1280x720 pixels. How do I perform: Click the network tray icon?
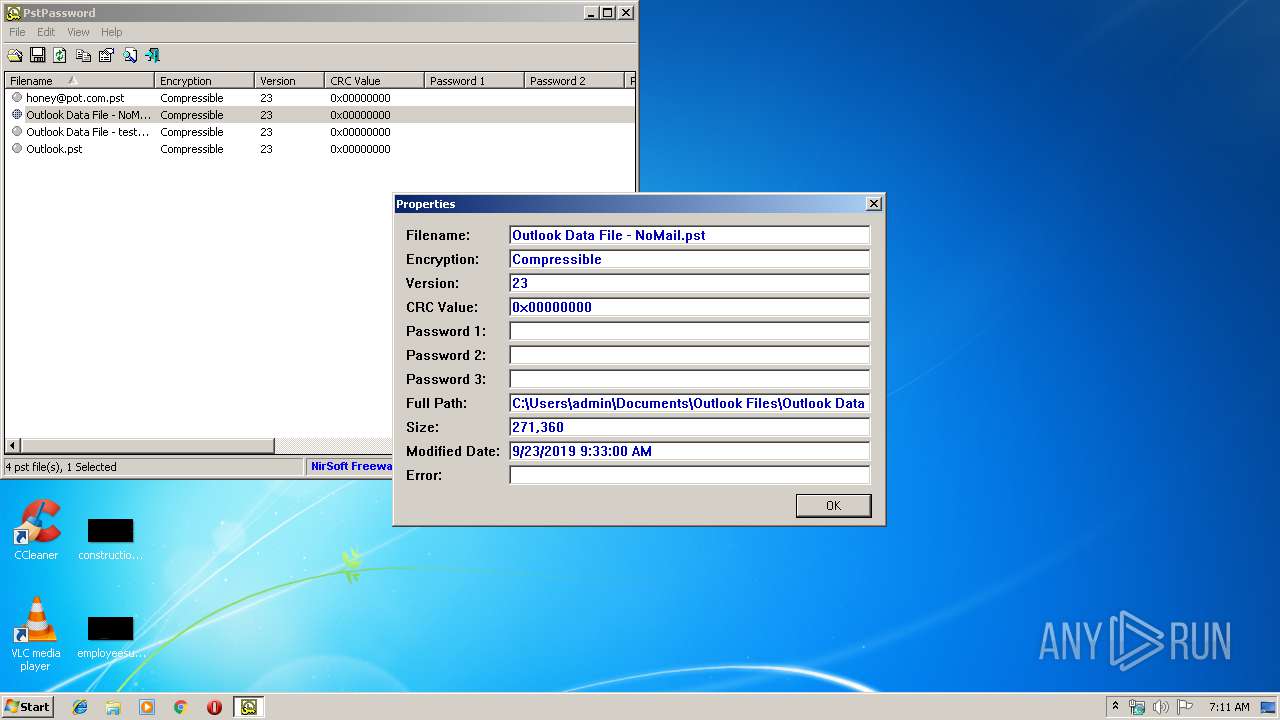(1137, 707)
